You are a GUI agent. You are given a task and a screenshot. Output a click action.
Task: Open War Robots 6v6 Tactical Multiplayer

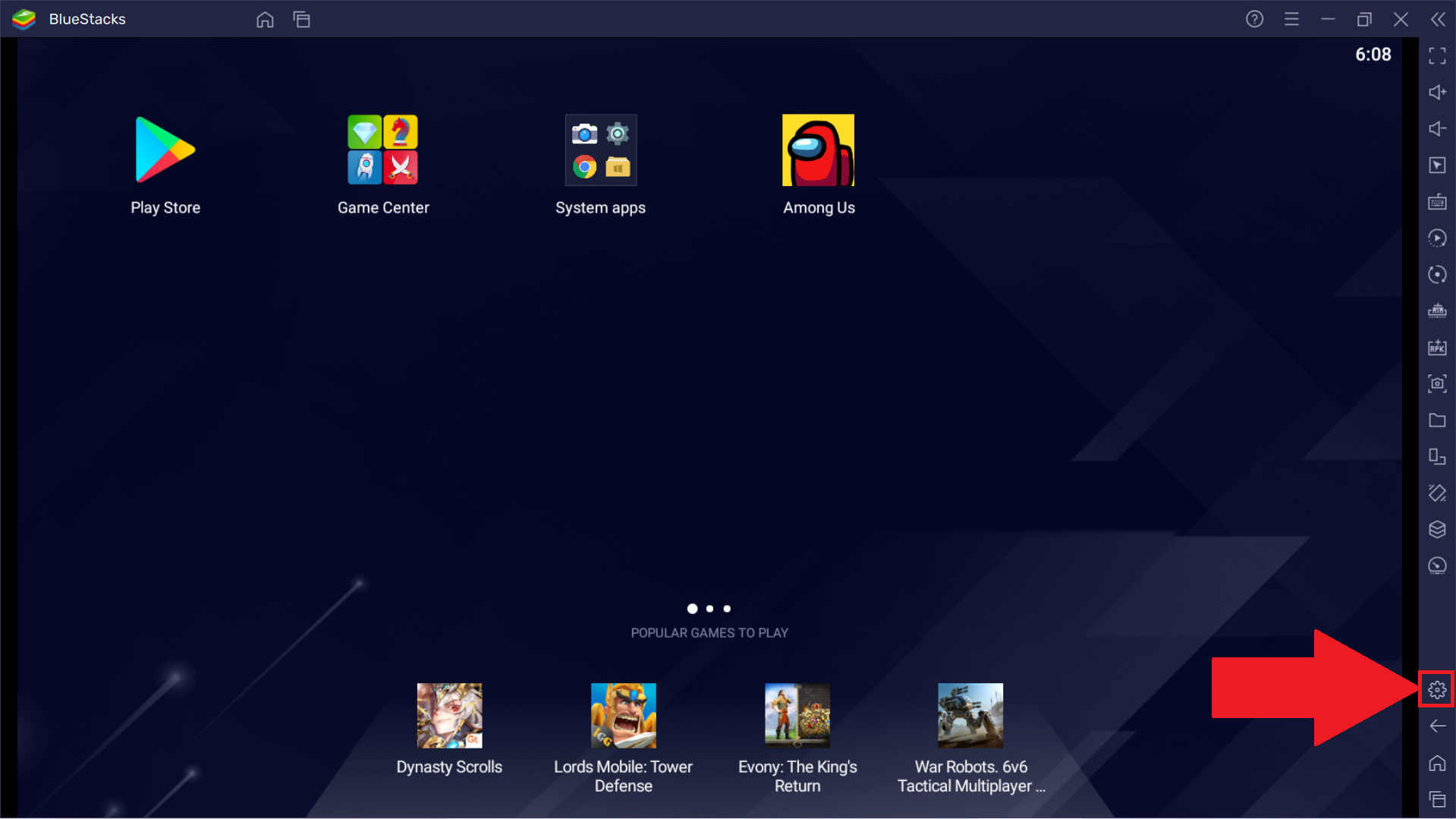[970, 716]
